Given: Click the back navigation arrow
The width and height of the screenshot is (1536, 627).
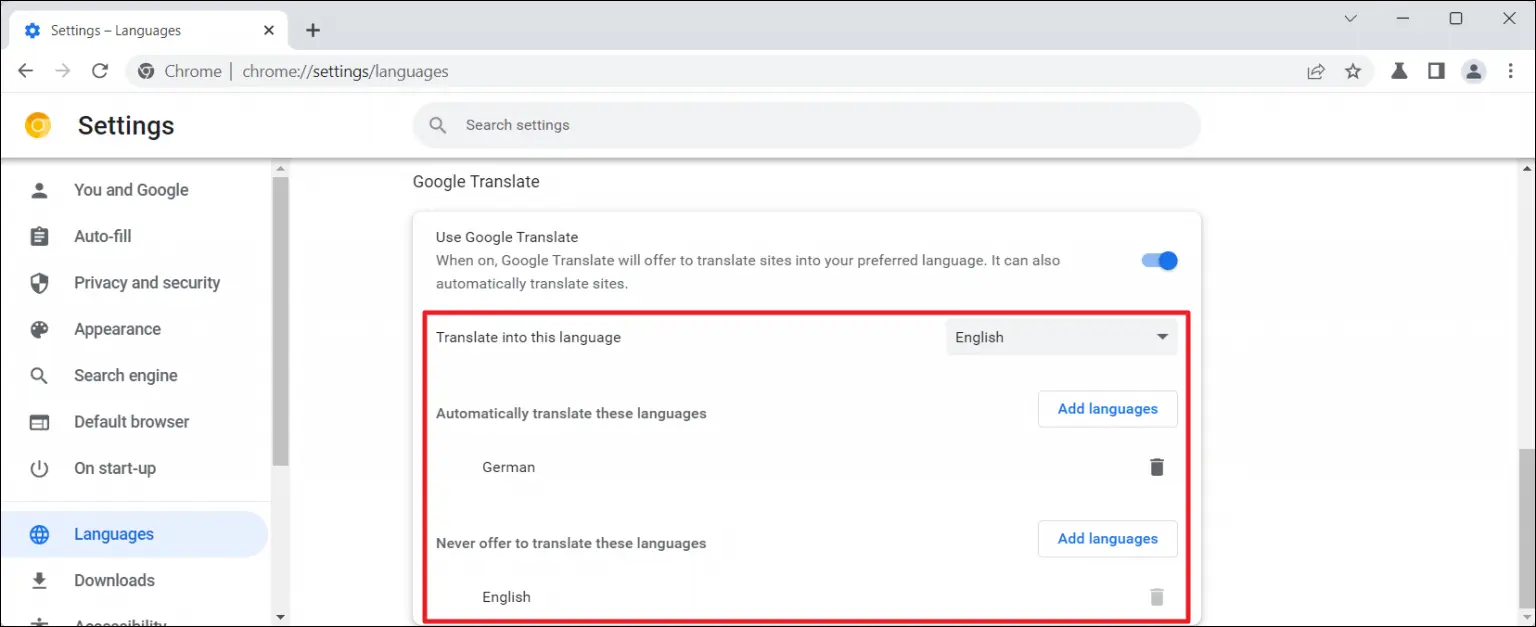Looking at the screenshot, I should point(25,71).
